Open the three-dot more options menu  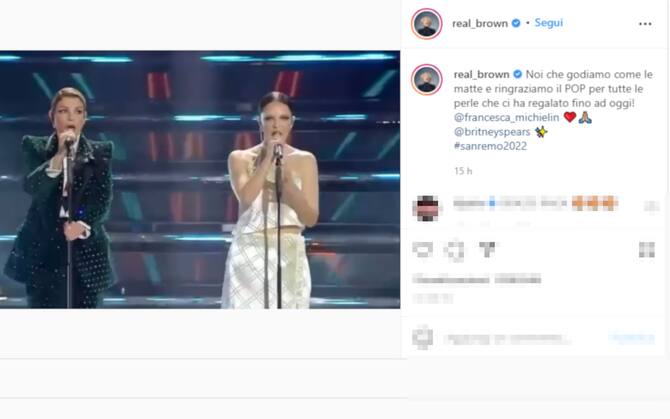(x=644, y=24)
